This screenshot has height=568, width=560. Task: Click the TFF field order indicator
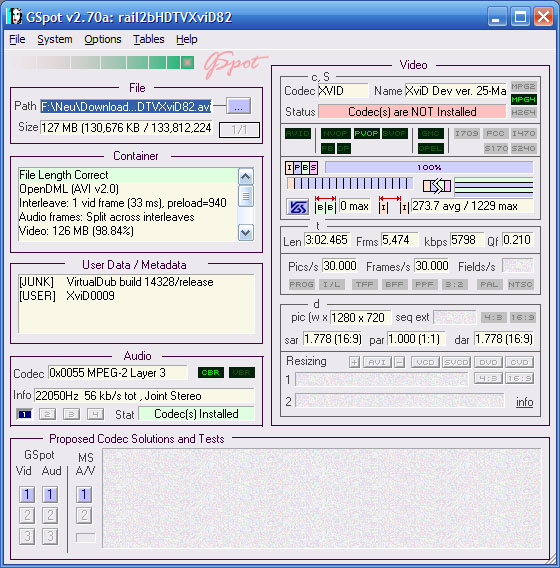(365, 284)
